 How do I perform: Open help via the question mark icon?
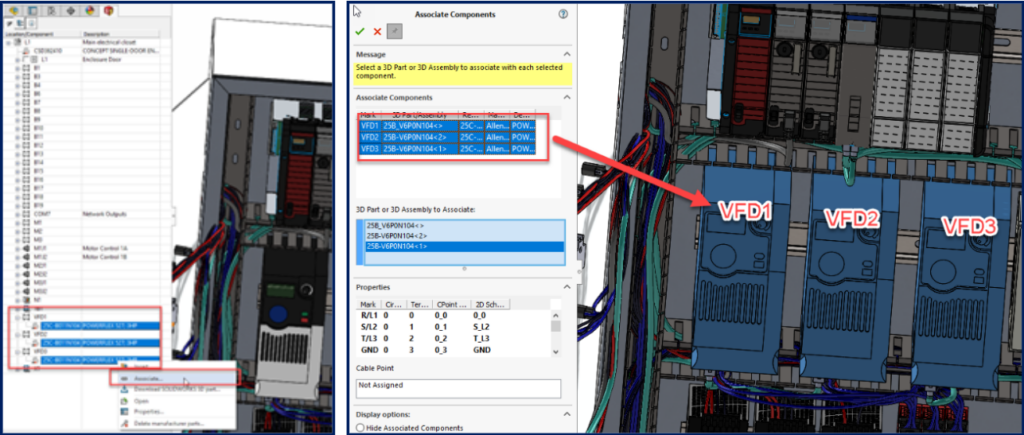point(564,15)
